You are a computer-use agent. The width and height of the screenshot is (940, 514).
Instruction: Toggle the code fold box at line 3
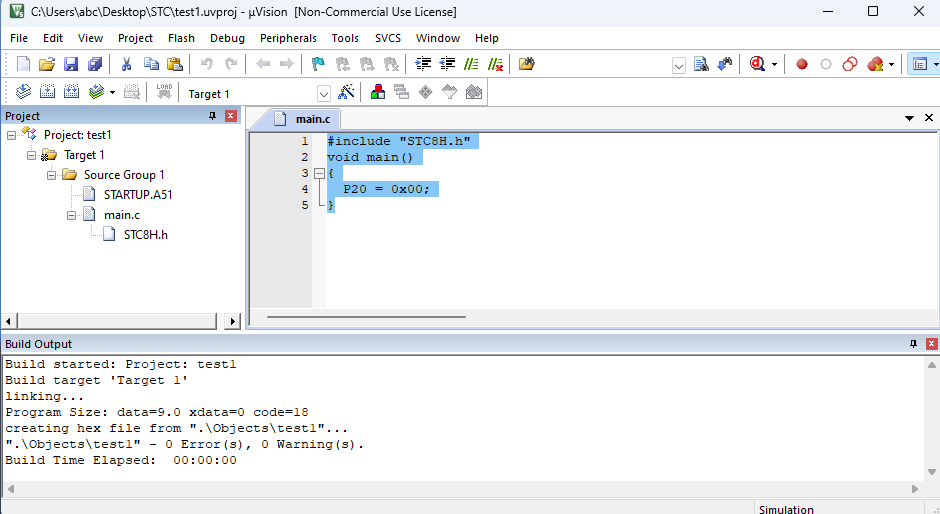coord(319,173)
